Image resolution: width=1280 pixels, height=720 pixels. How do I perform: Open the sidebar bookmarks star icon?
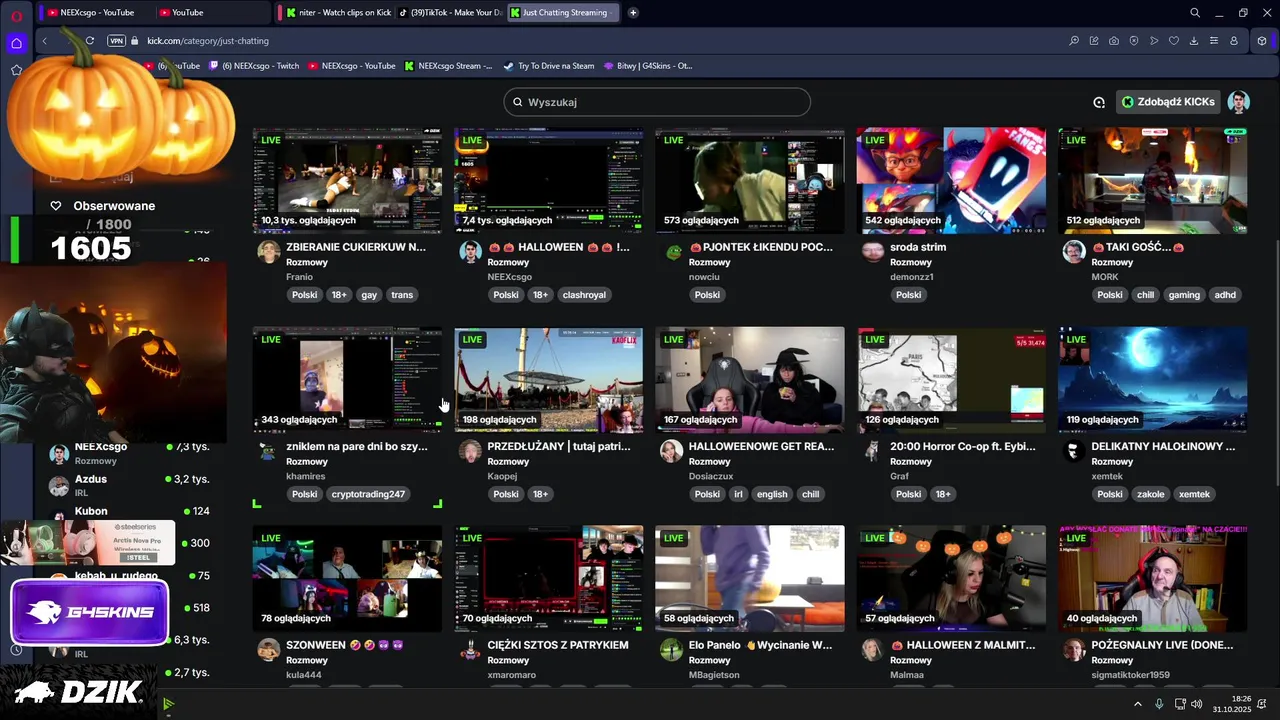coord(16,70)
